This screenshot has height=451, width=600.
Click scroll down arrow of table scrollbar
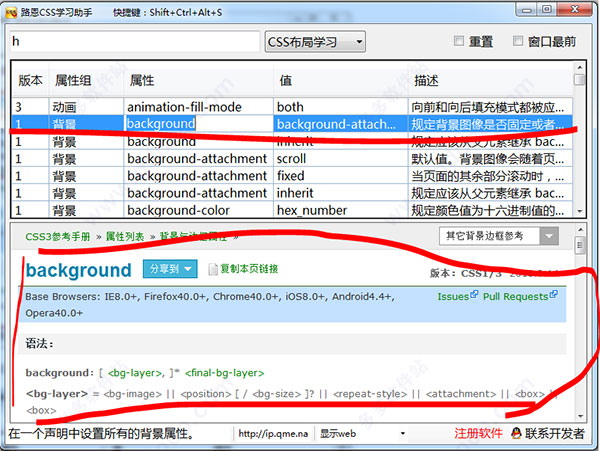click(x=579, y=211)
